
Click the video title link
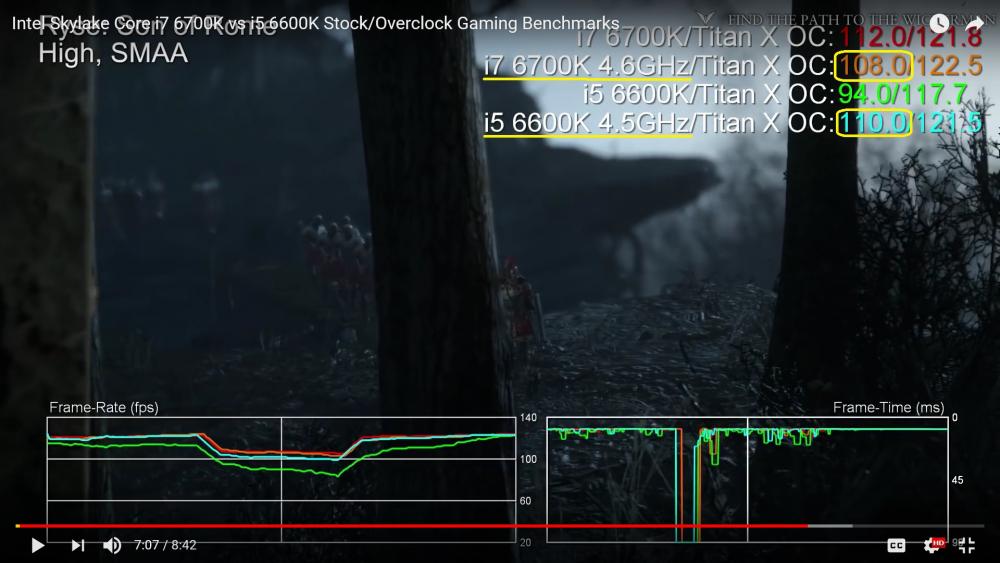pos(316,24)
